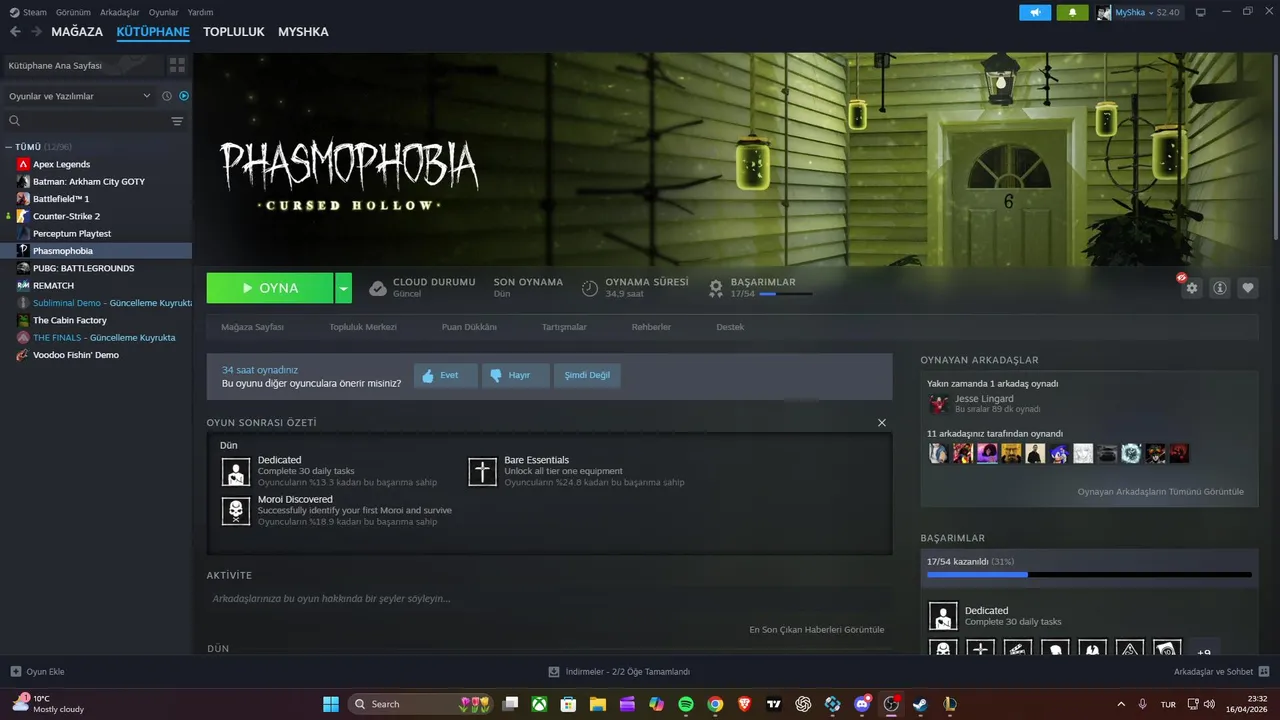1280x720 pixels.
Task: Open the Tartışmalar tab
Action: 564,327
